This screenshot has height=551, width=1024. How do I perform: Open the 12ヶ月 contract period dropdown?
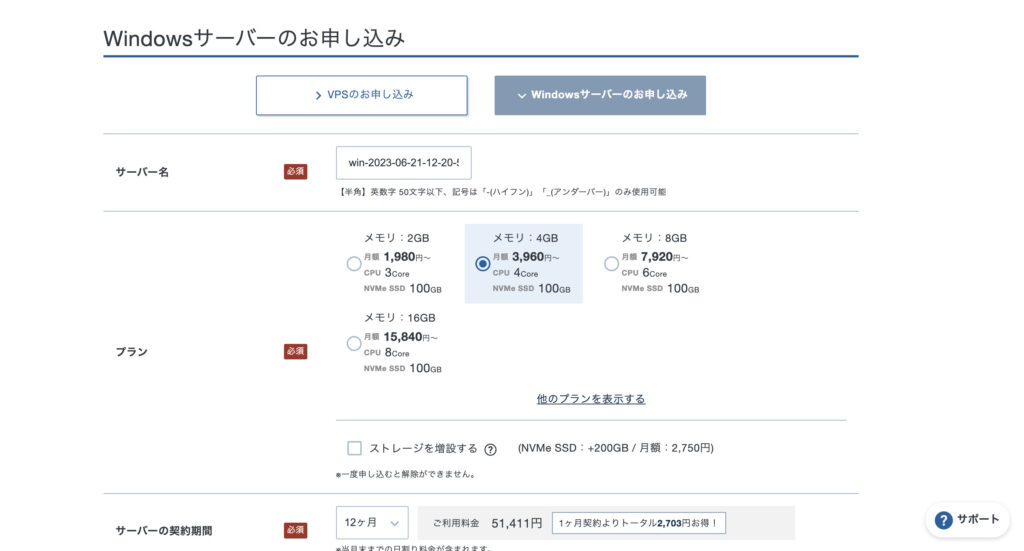[x=372, y=523]
